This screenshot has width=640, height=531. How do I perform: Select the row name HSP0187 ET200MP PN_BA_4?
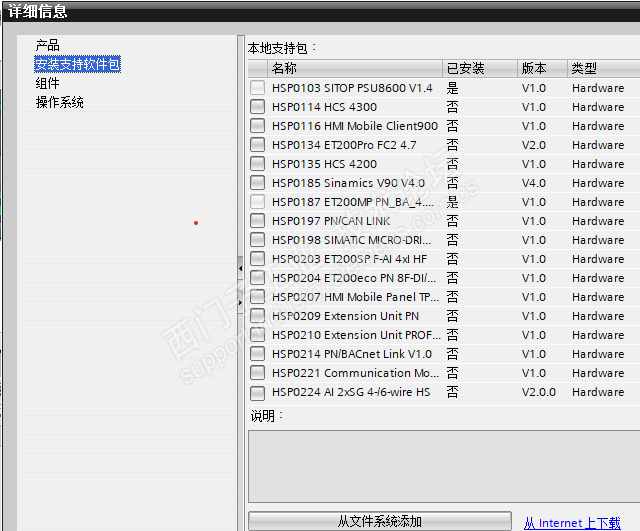353,202
